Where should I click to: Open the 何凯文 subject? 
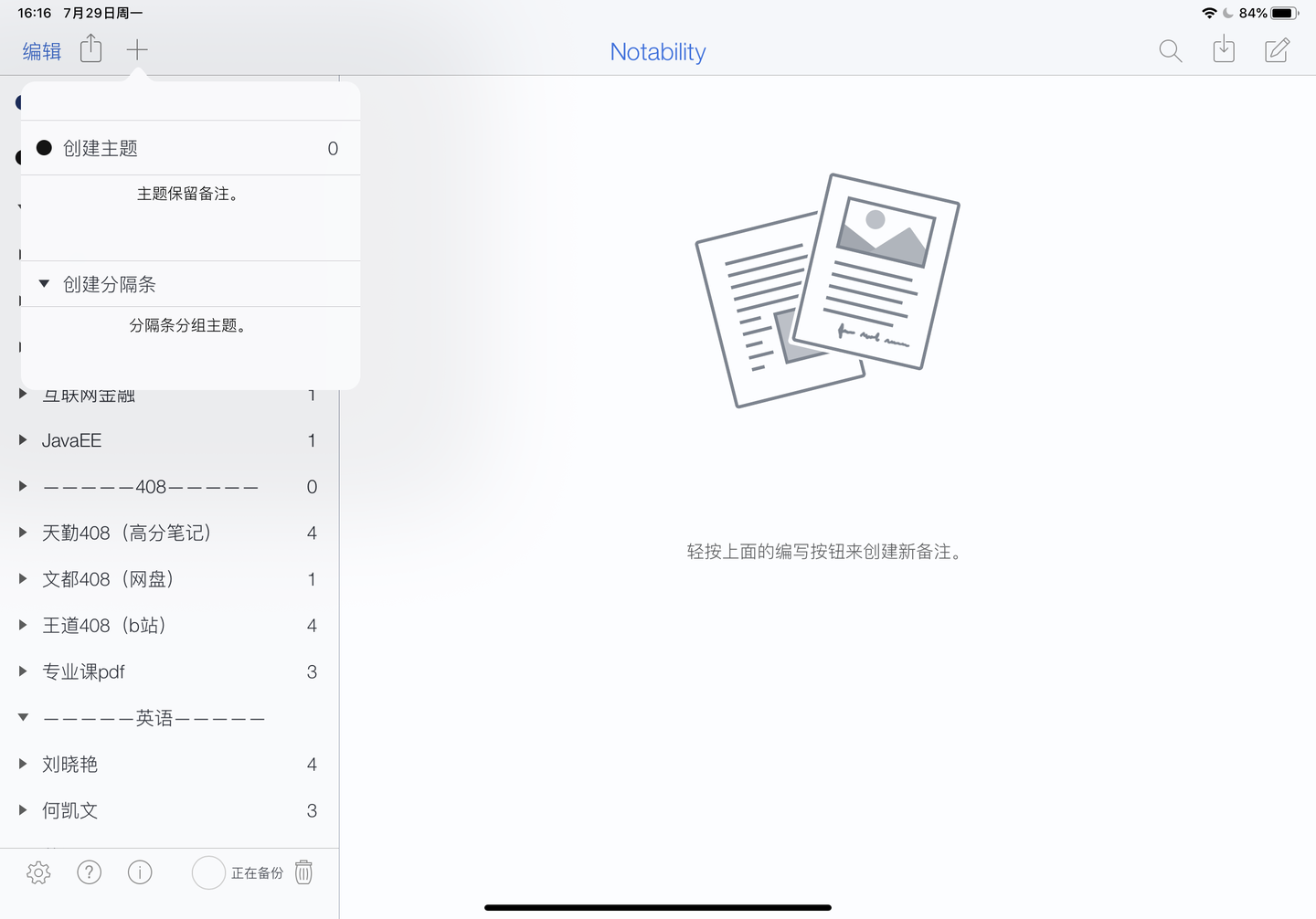pyautogui.click(x=169, y=810)
